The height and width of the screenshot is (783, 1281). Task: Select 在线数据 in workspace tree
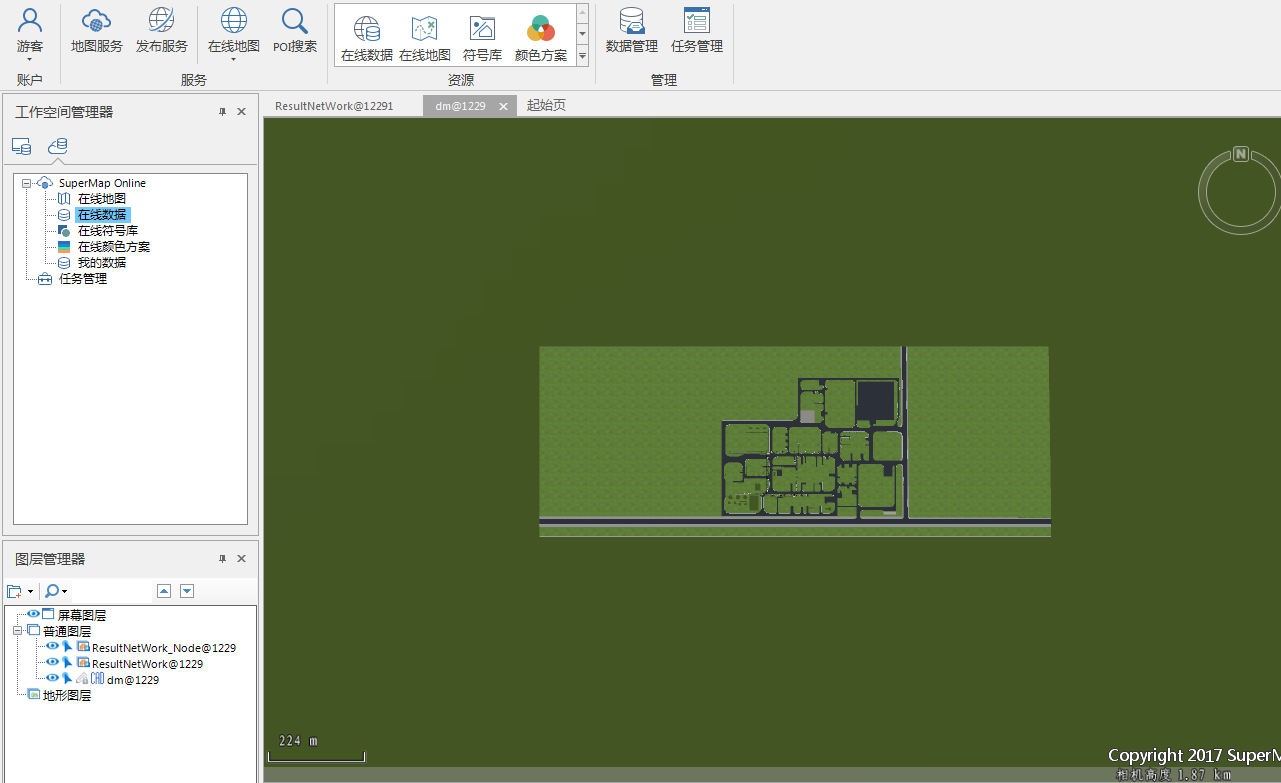tap(102, 215)
